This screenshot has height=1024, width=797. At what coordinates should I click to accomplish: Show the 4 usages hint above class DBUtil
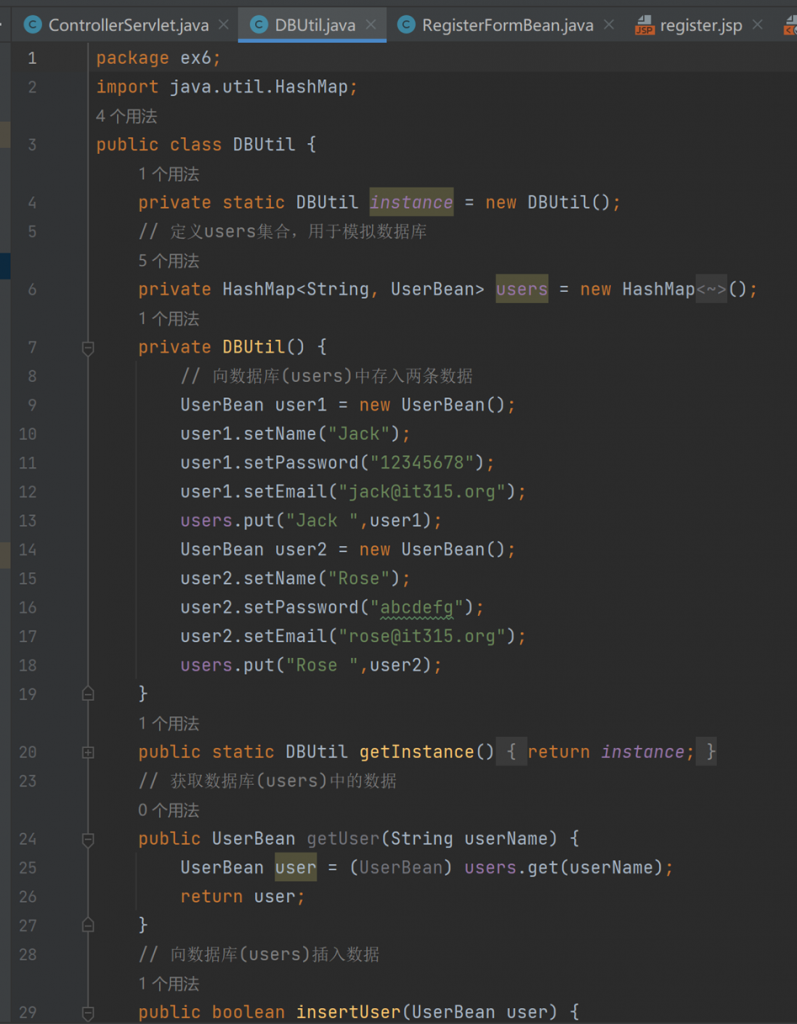pos(126,116)
